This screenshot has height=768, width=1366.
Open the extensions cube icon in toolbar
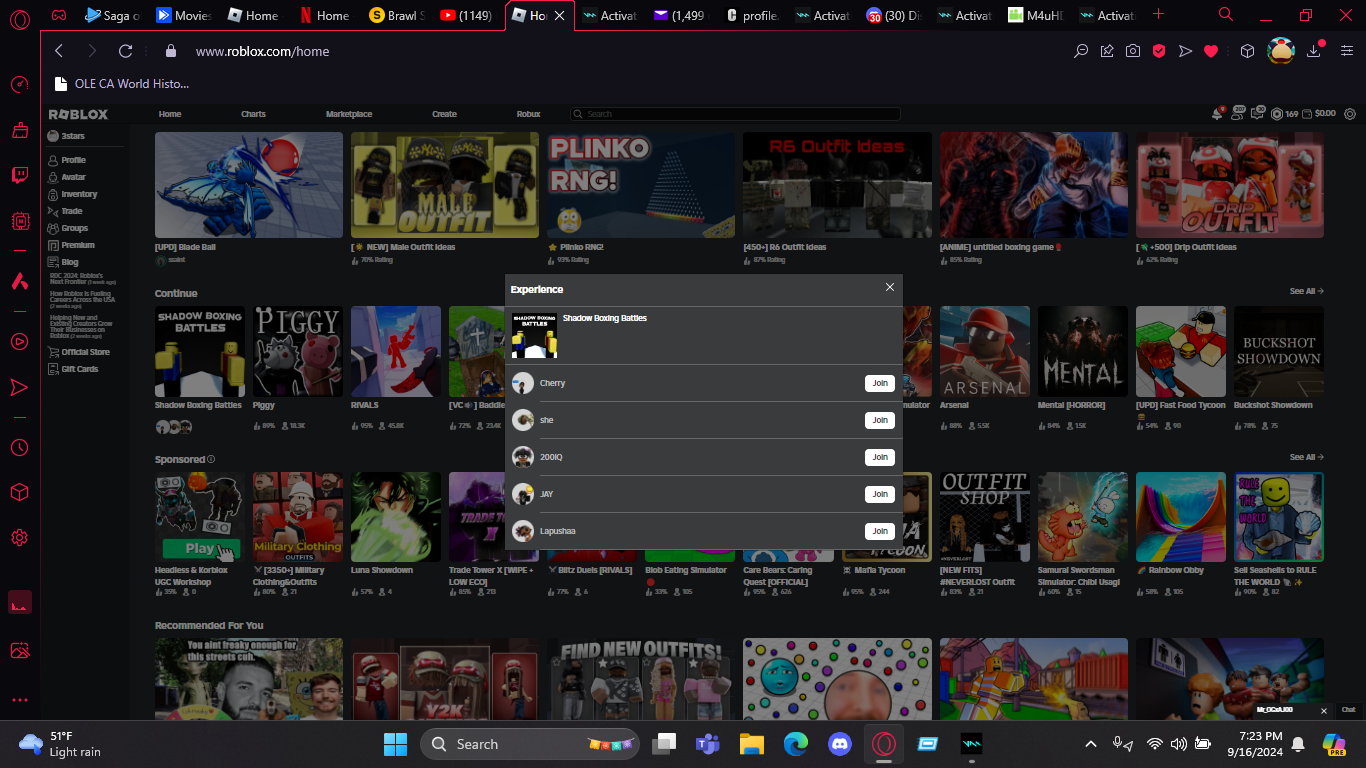click(x=1247, y=51)
